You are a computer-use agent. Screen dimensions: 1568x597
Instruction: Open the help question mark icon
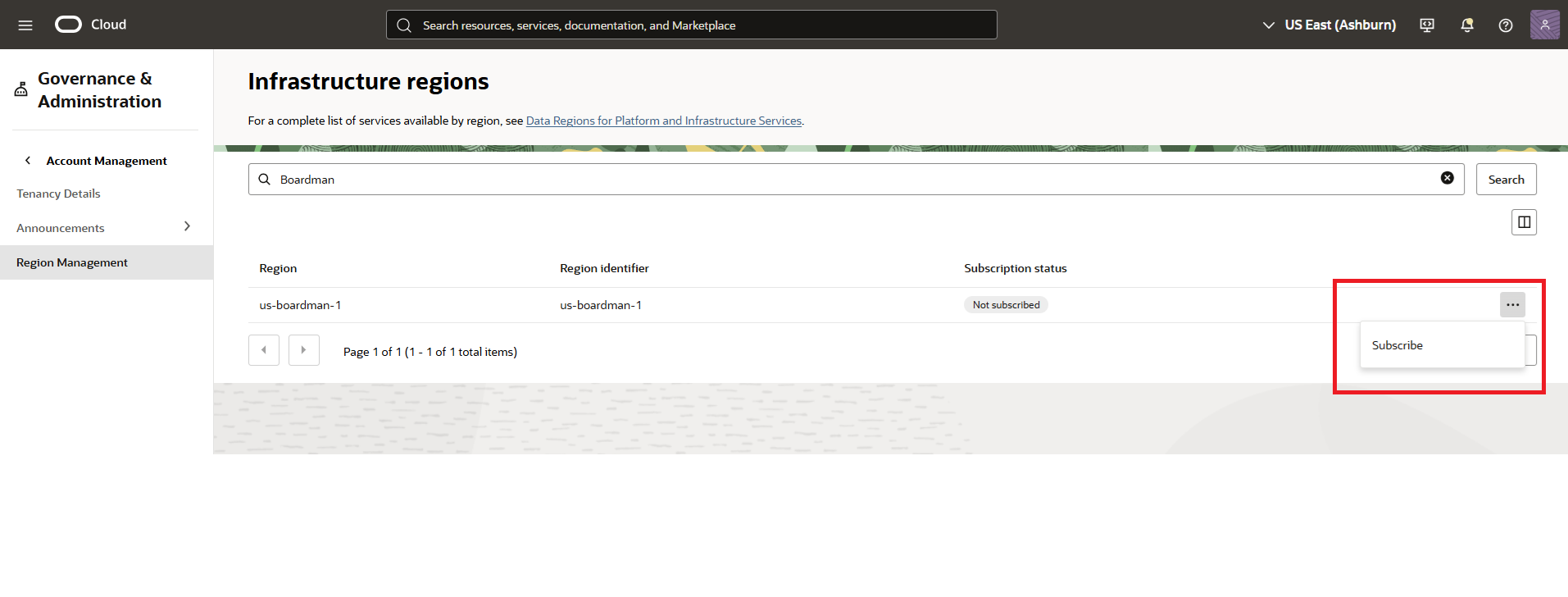point(1506,25)
